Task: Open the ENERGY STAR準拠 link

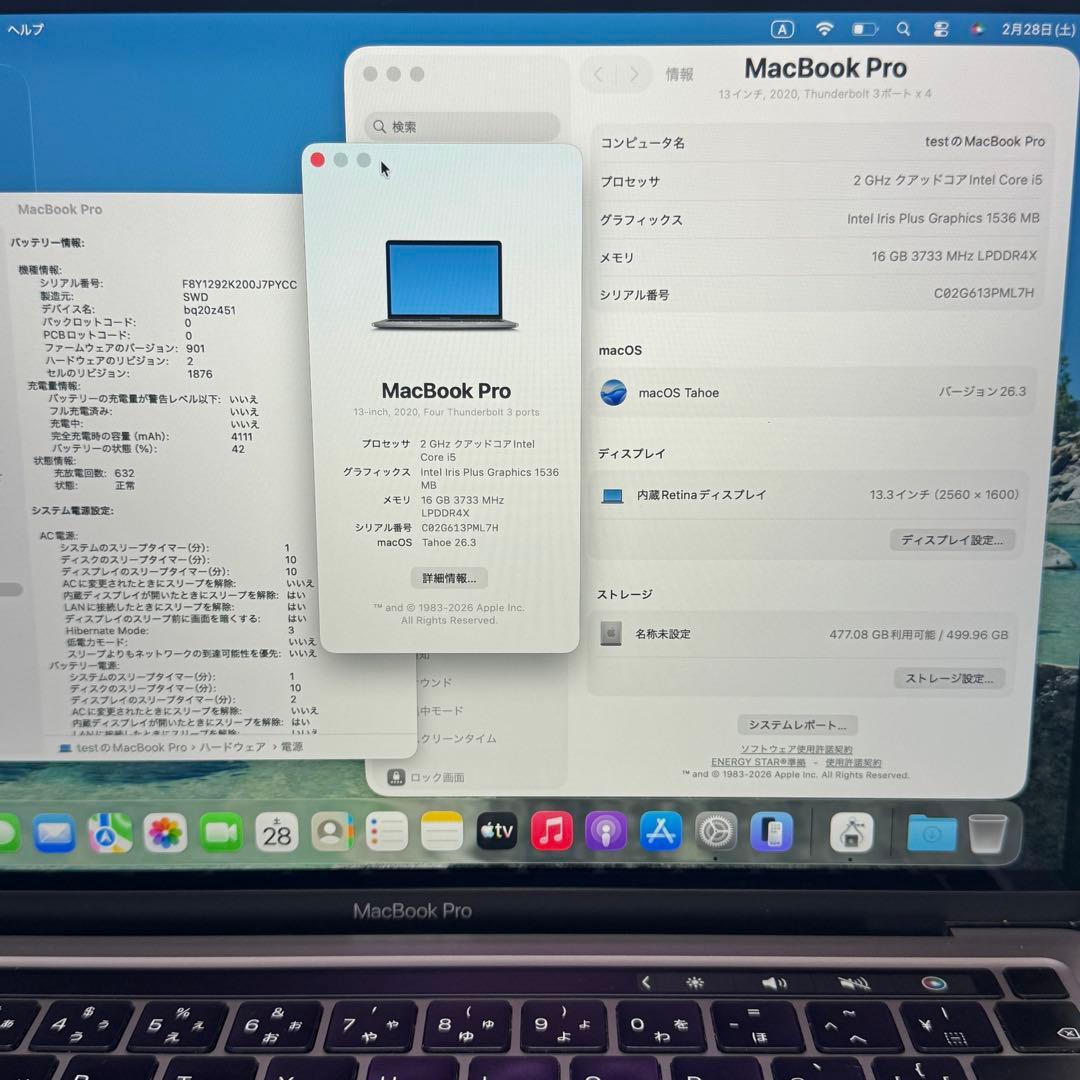Action: [758, 762]
